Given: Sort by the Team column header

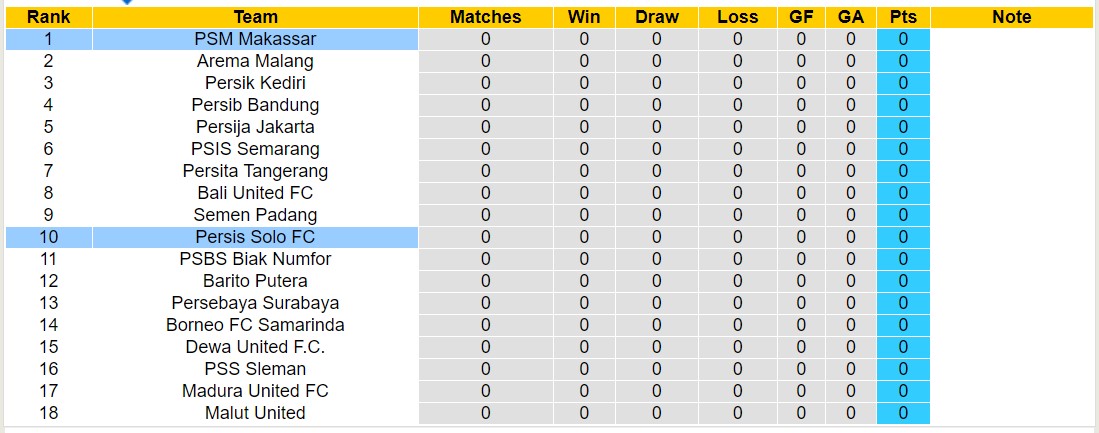Looking at the screenshot, I should 255,17.
